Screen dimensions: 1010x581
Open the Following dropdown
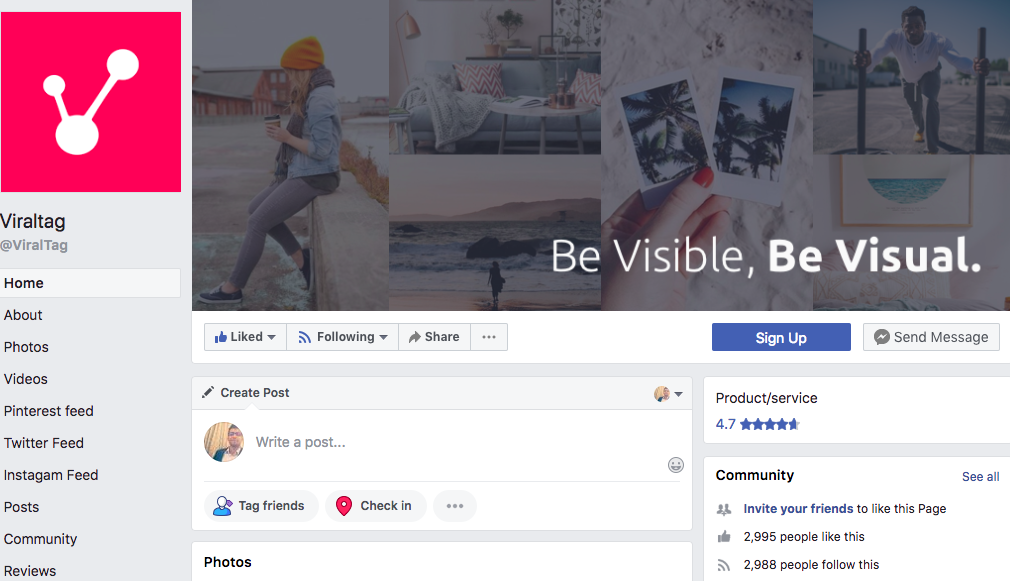[342, 337]
